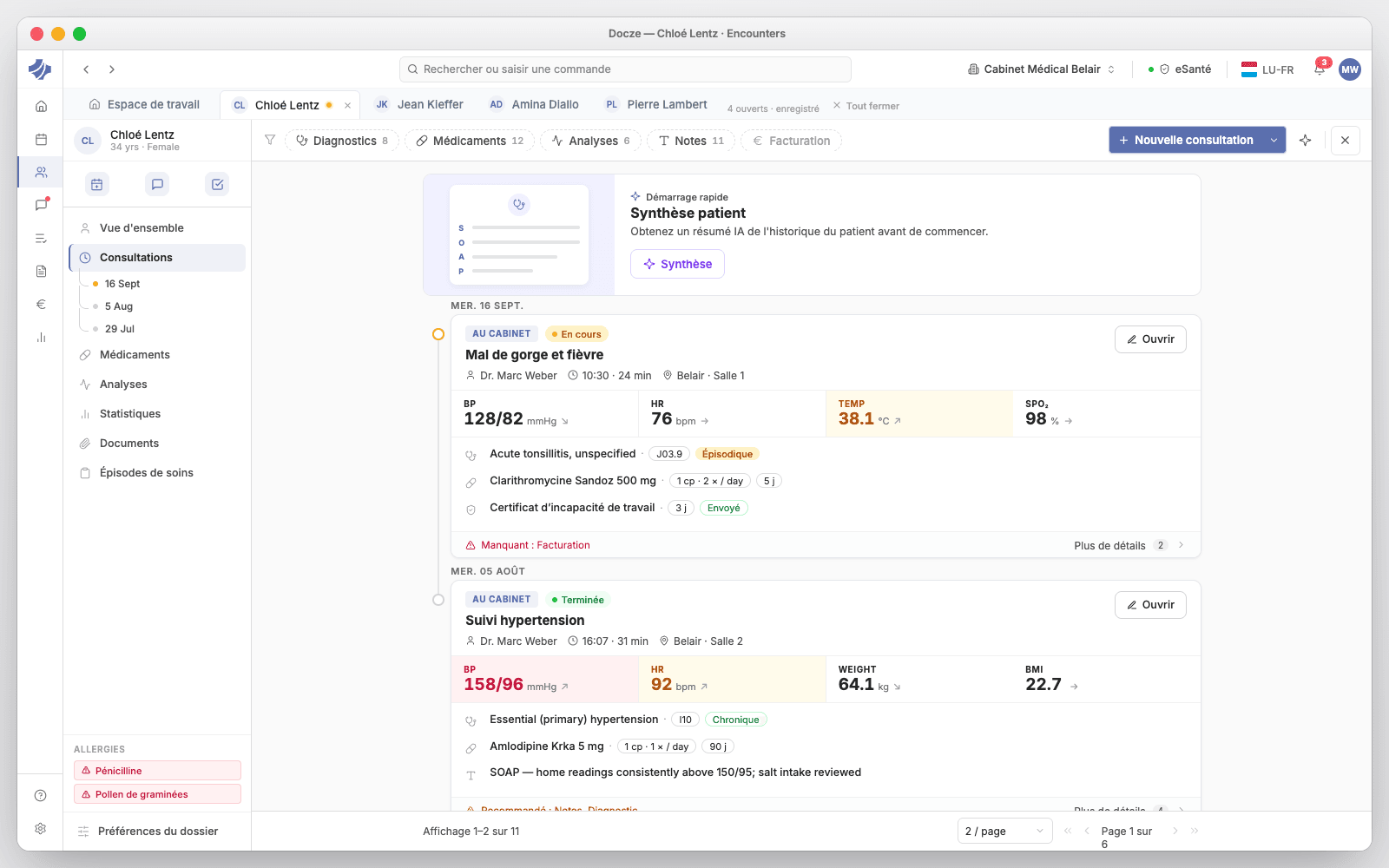Image resolution: width=1389 pixels, height=868 pixels.
Task: Select Statistiques in the patient menu
Action: point(130,413)
